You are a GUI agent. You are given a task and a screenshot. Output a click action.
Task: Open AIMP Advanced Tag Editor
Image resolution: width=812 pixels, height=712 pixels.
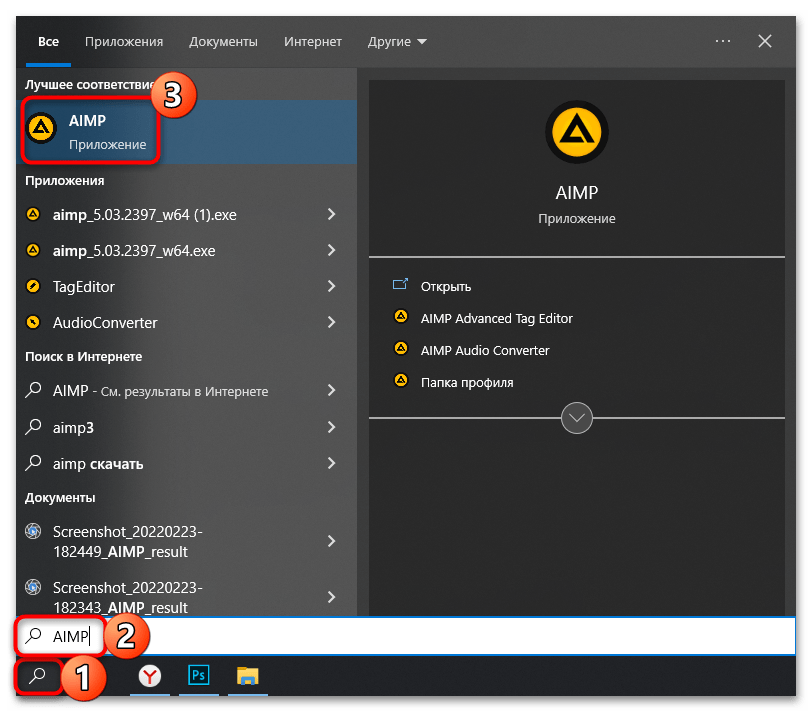coord(496,318)
